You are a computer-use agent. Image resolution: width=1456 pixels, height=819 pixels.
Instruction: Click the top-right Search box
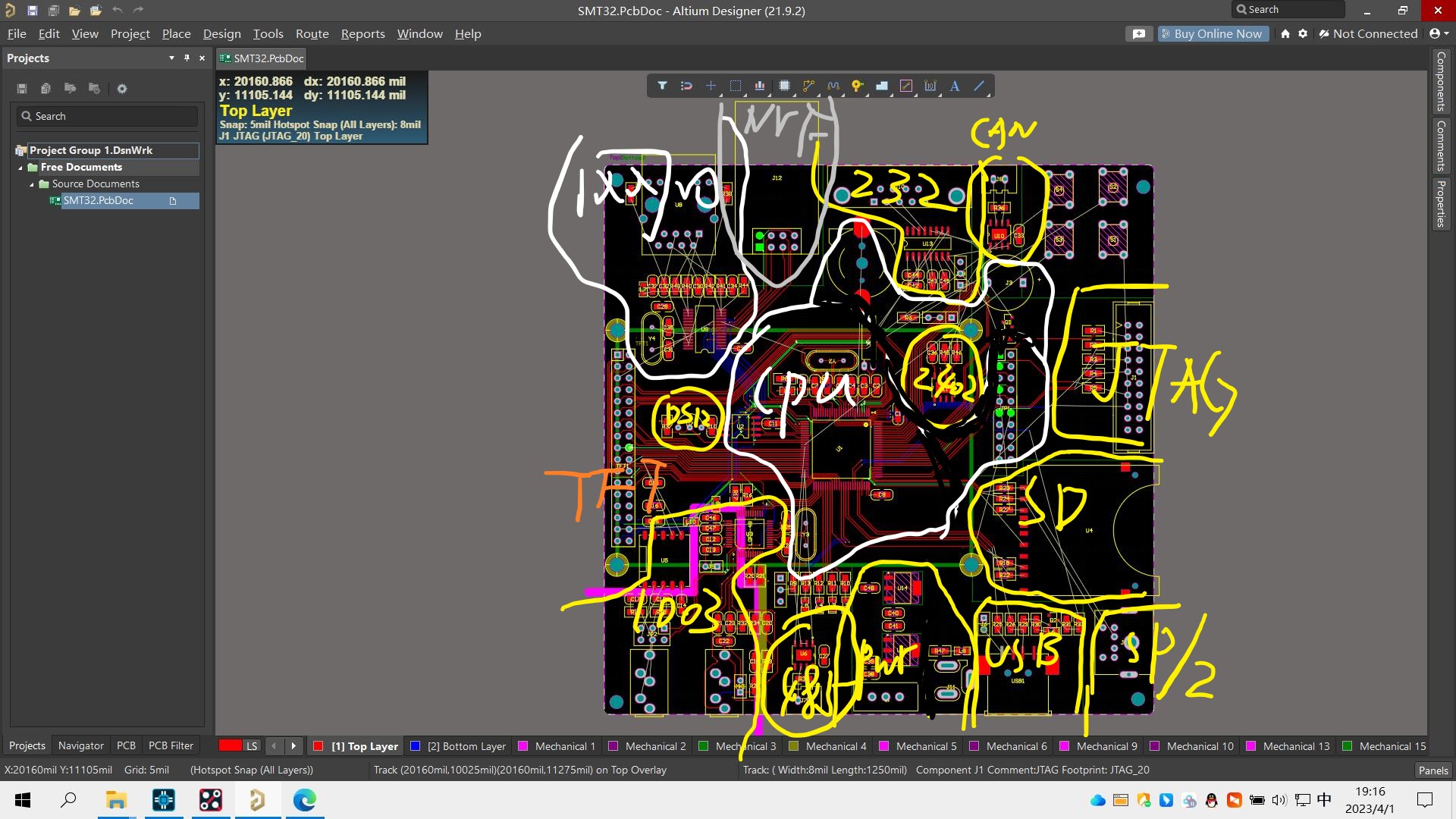(1288, 10)
